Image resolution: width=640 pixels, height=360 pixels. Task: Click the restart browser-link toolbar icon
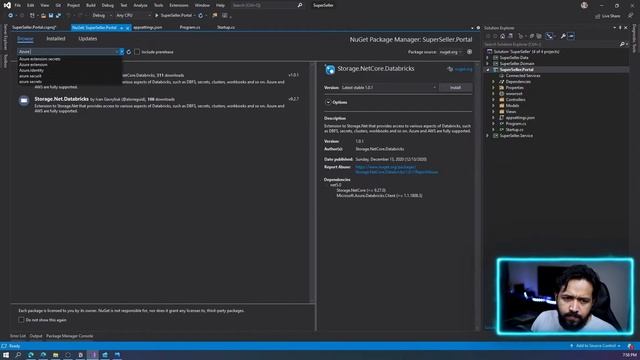point(200,16)
